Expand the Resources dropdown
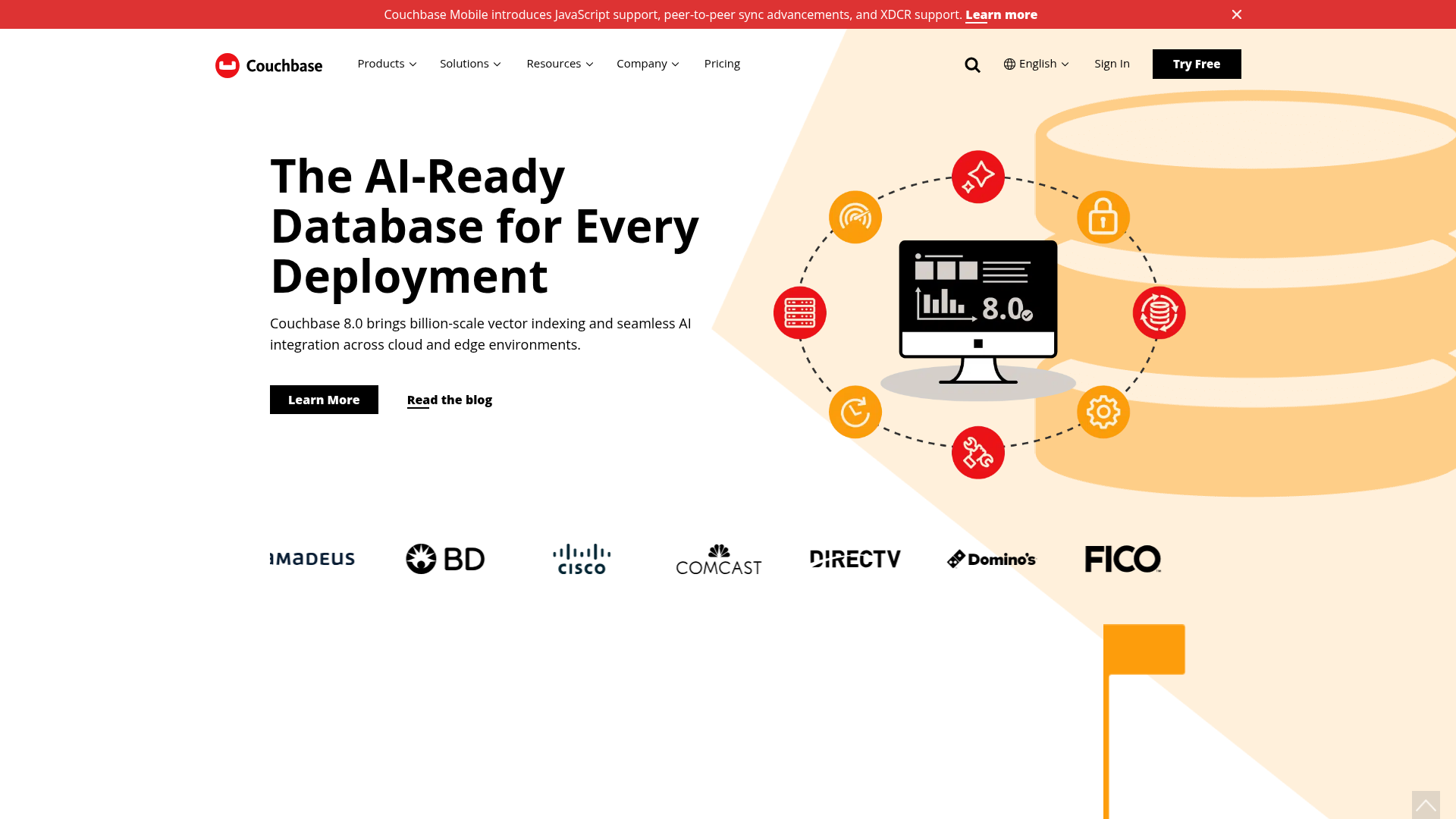 560,64
